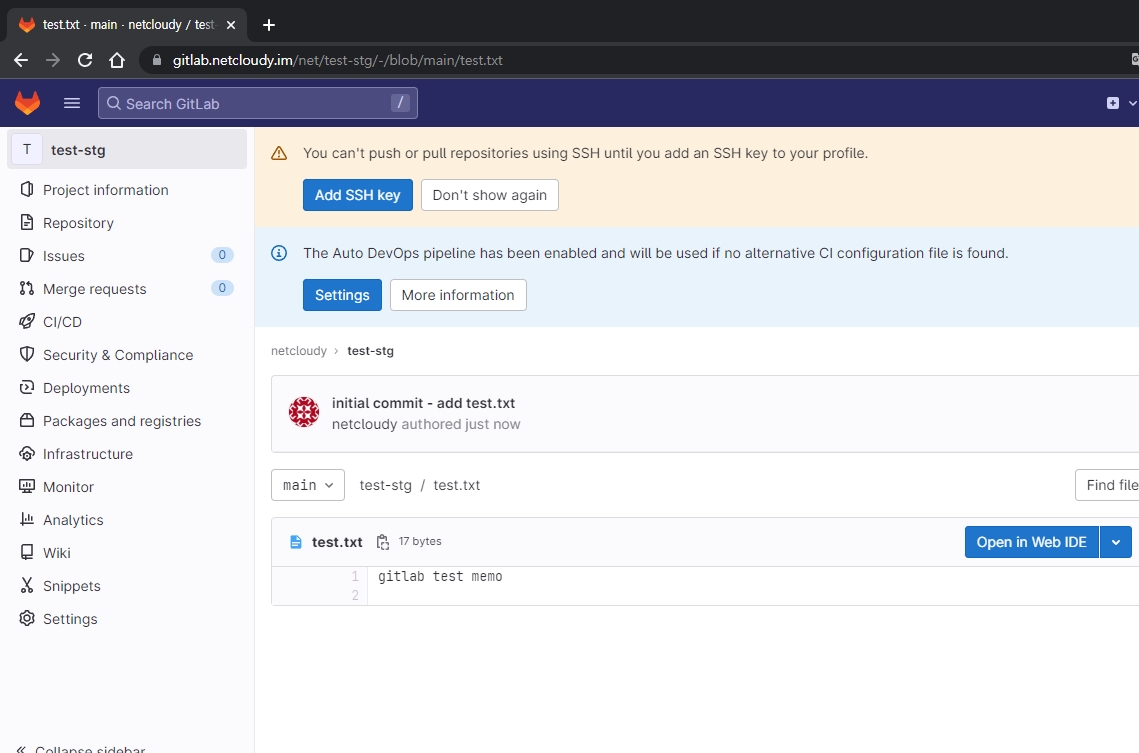1139x753 pixels.
Task: Click the test.txt document icon
Action: (296, 542)
